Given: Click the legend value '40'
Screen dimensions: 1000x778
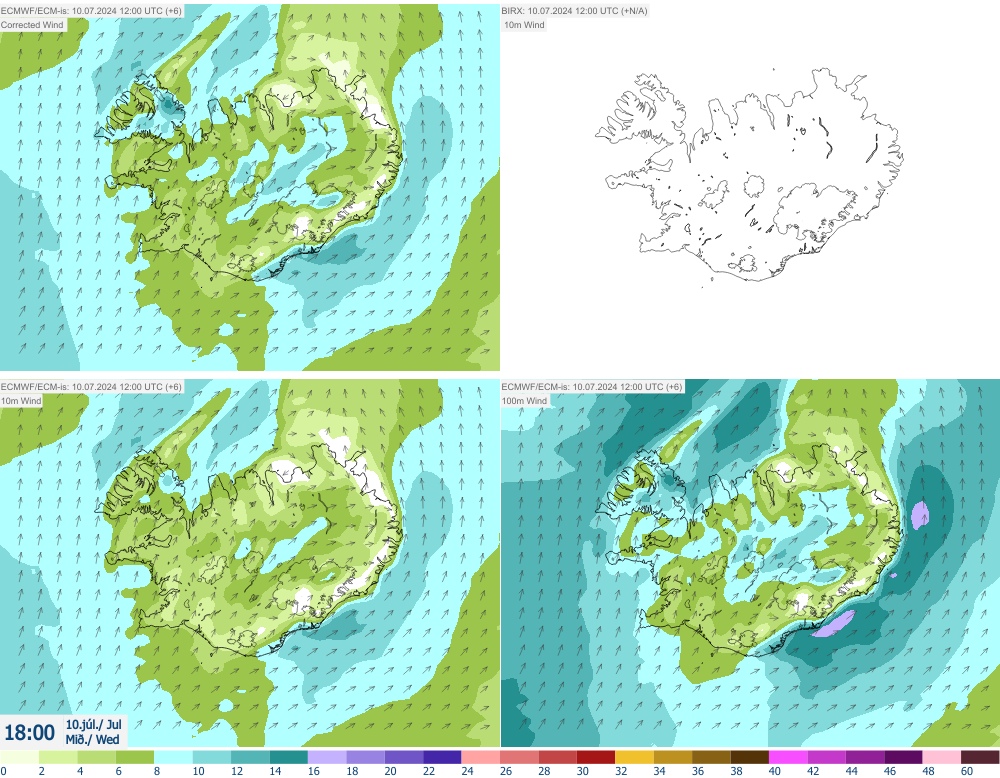Looking at the screenshot, I should point(775,771).
